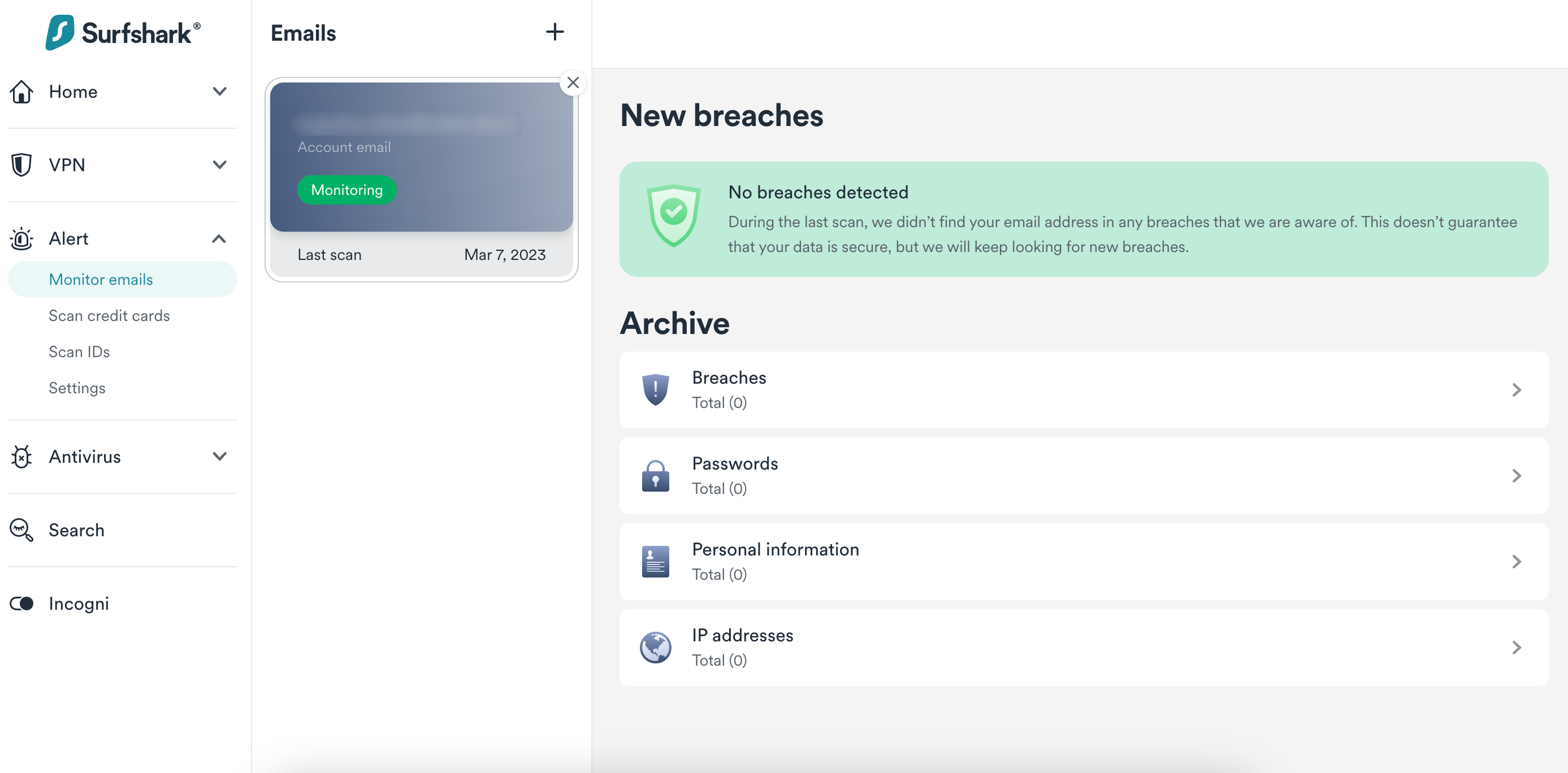Screen dimensions: 1568x773
Task: Collapse the Alert section chevron
Action: click(219, 238)
